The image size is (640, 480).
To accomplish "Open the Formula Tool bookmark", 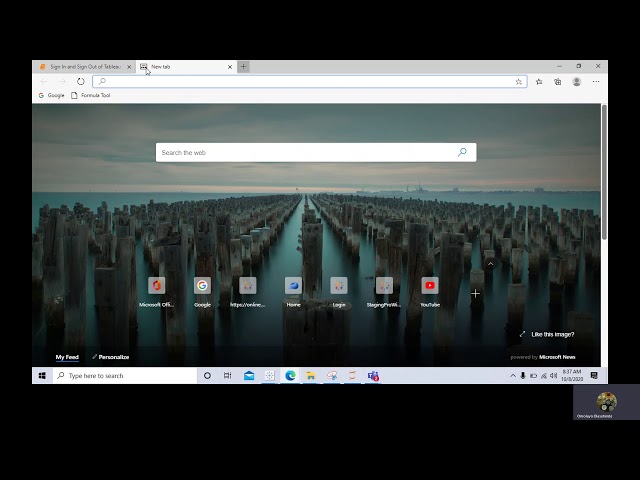I will [91, 95].
